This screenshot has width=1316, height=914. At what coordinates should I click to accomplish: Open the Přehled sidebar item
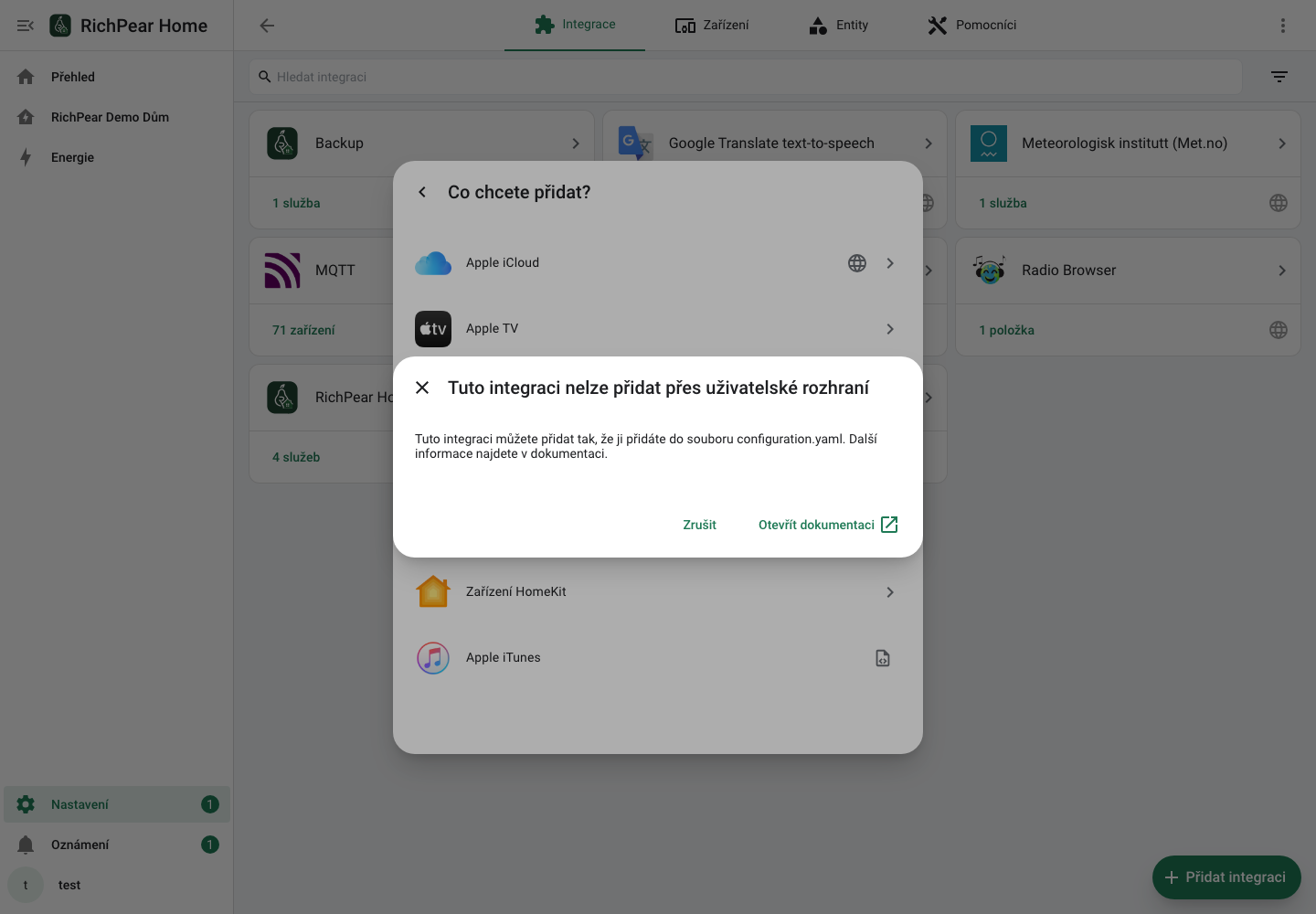[117, 77]
